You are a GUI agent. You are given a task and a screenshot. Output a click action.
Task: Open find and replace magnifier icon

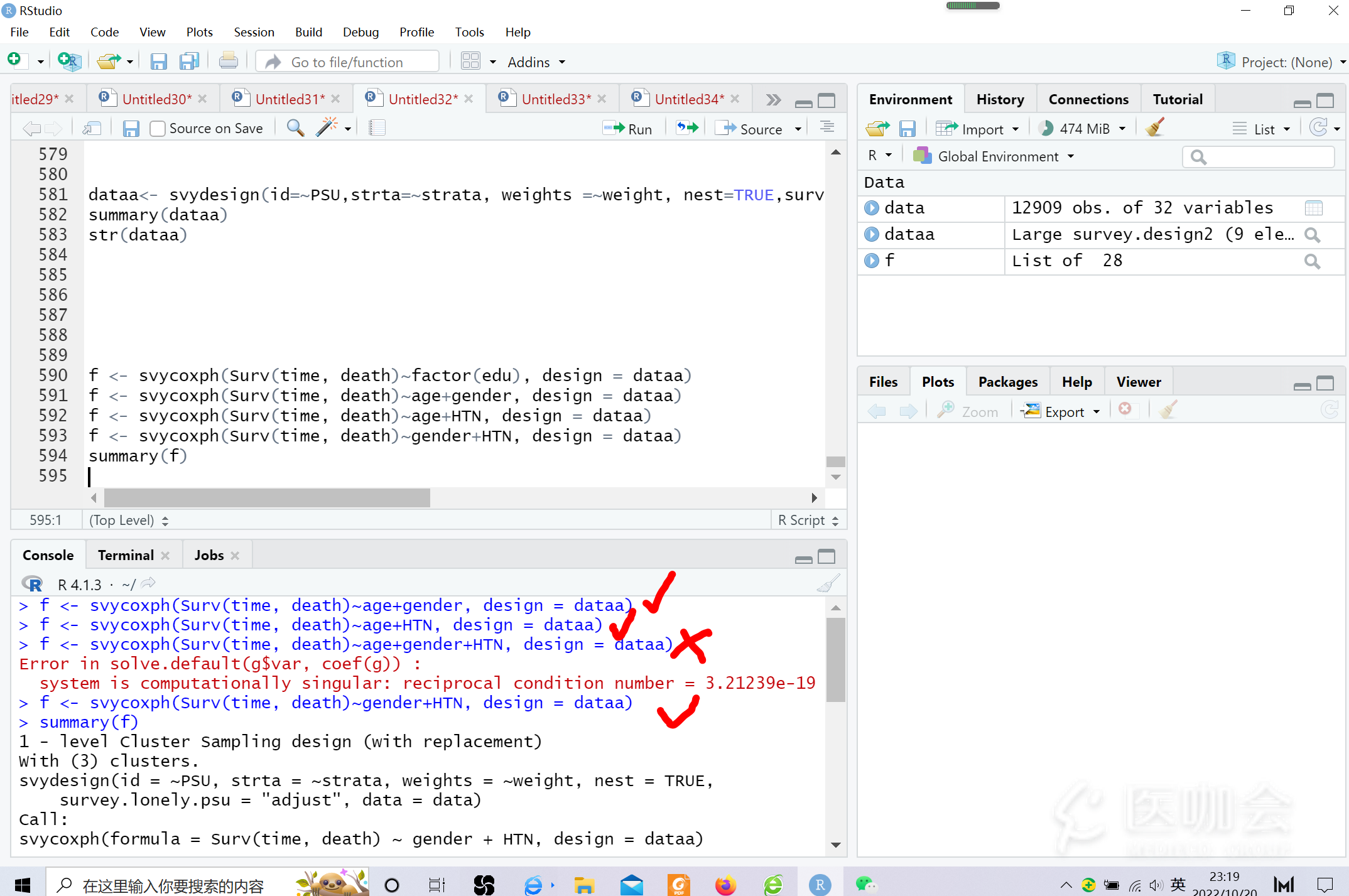point(295,128)
